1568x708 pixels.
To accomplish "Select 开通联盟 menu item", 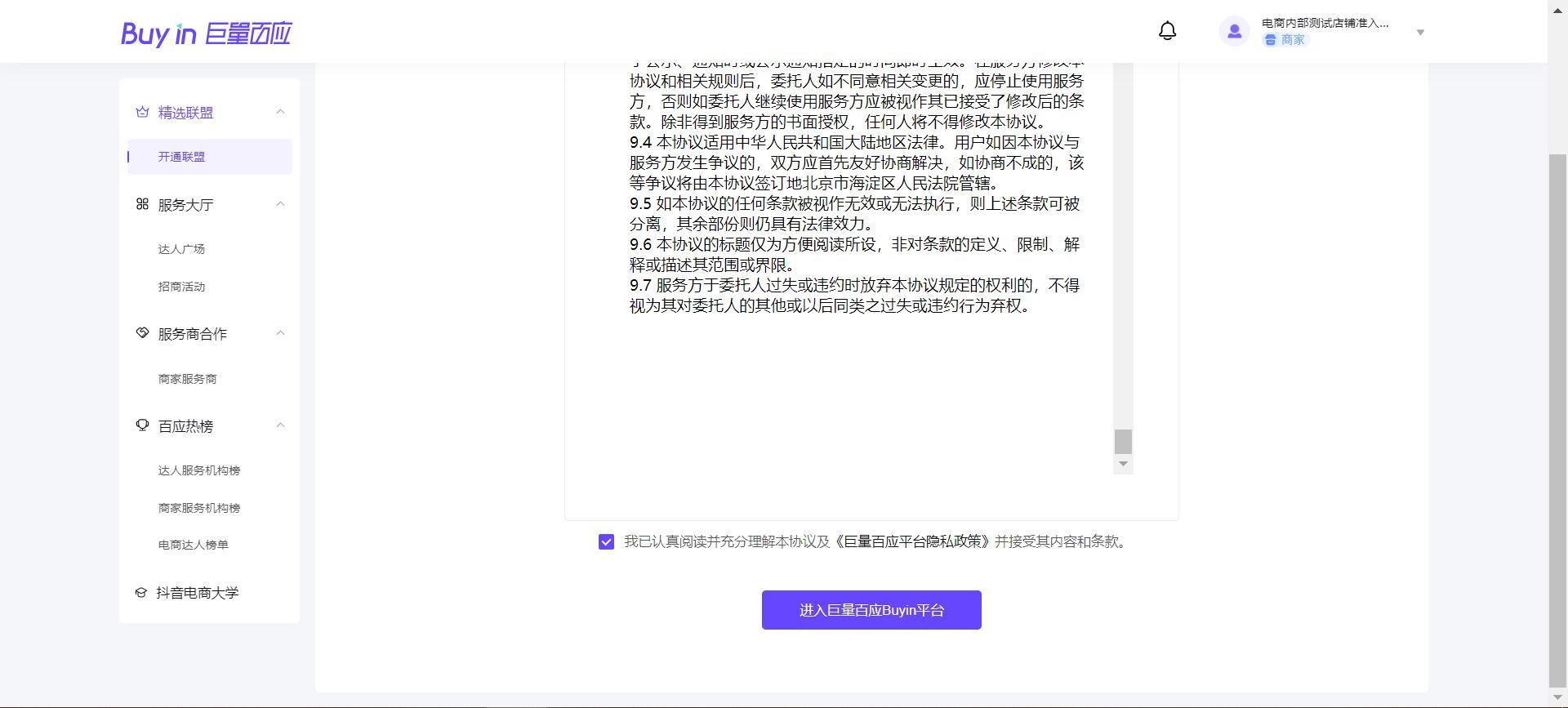I will coord(210,157).
